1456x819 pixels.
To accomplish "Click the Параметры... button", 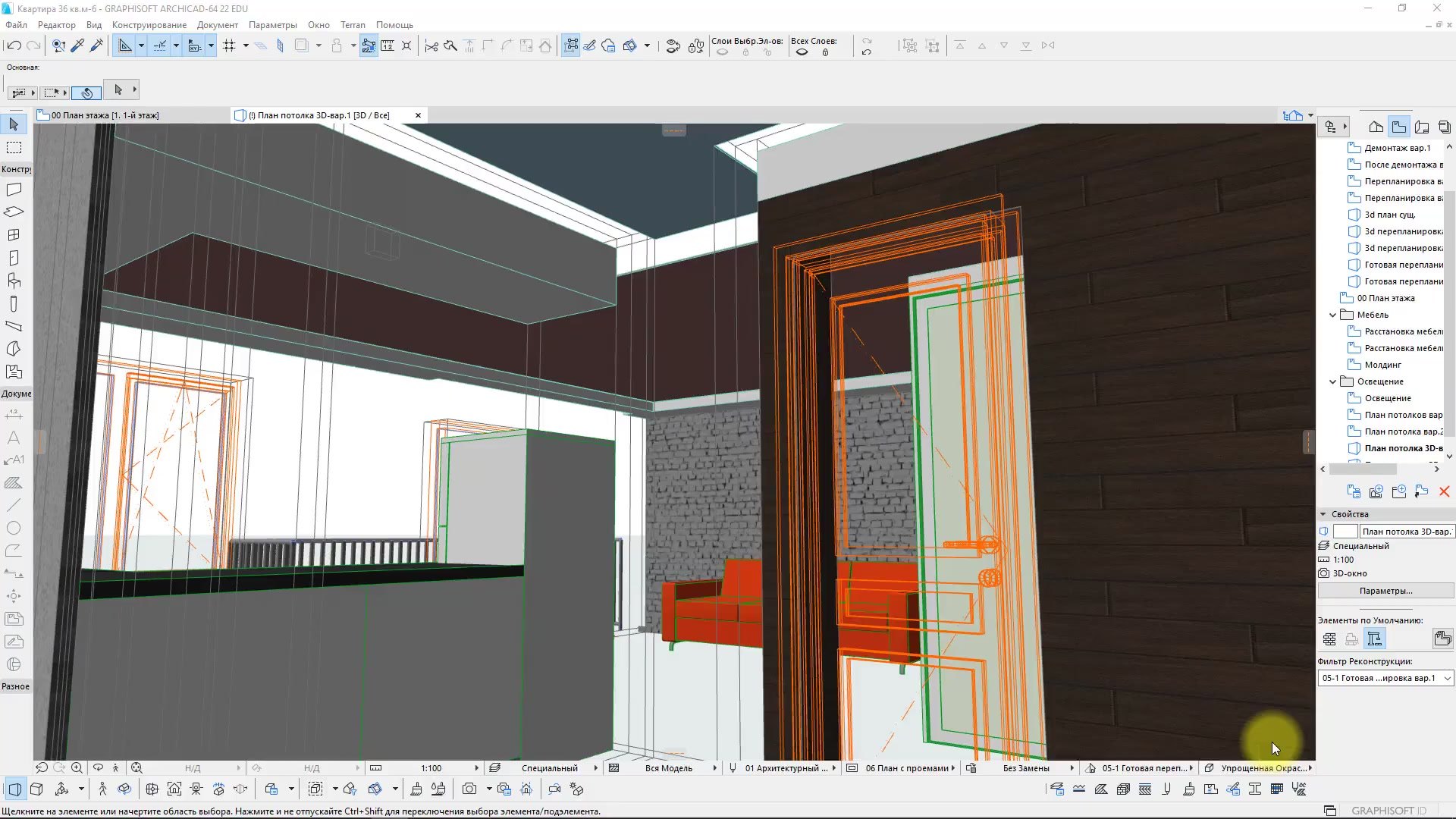I will pos(1385,591).
